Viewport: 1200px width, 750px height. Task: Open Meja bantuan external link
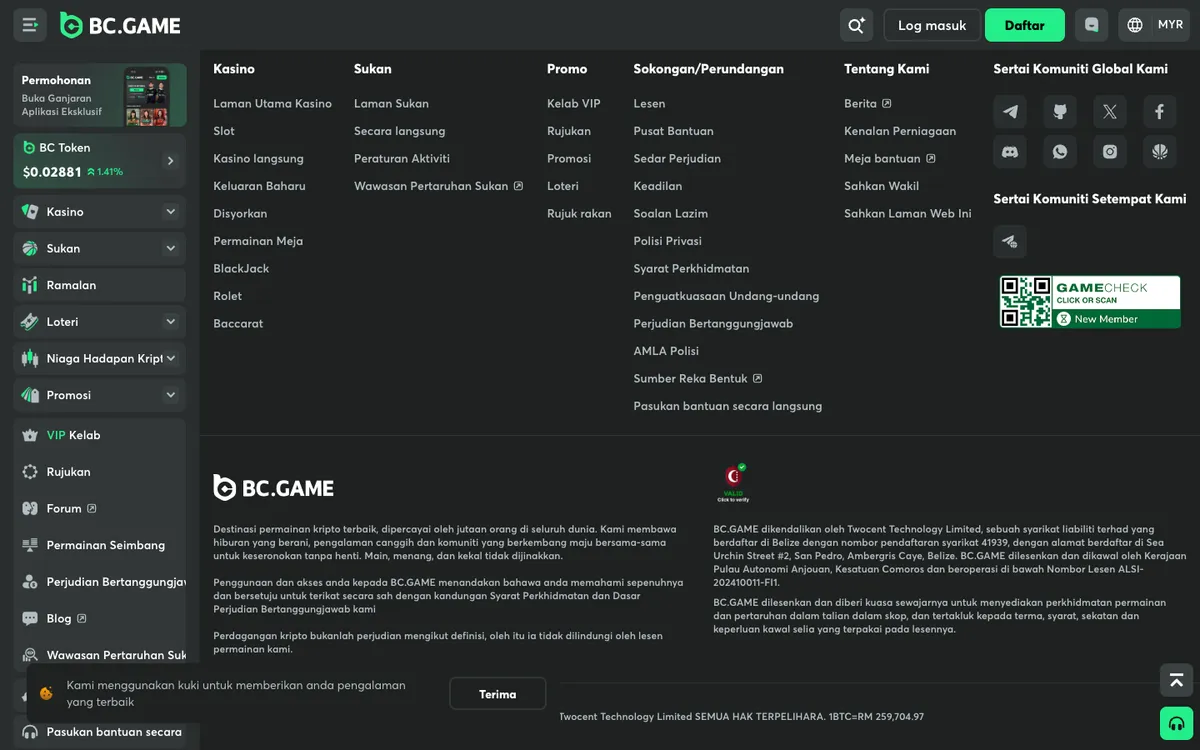tap(890, 159)
